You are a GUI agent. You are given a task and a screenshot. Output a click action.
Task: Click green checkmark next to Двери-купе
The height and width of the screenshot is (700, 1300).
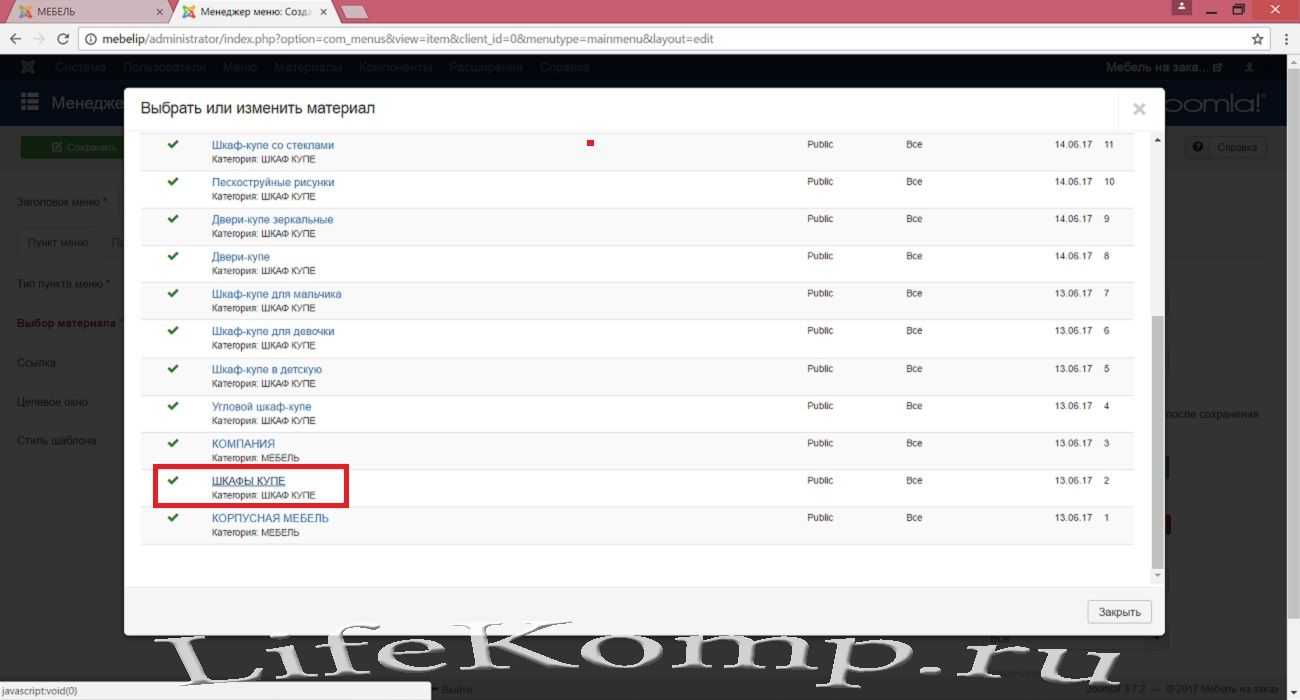click(x=173, y=256)
